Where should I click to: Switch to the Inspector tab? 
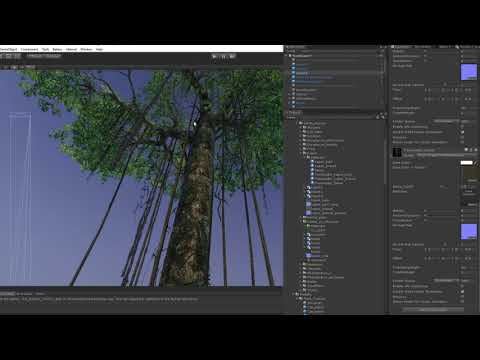tap(401, 47)
